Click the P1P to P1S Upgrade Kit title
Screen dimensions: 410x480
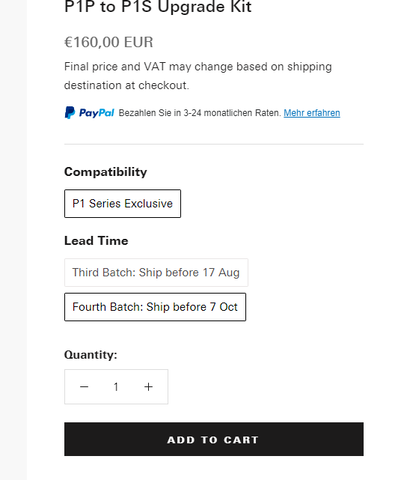(x=158, y=7)
